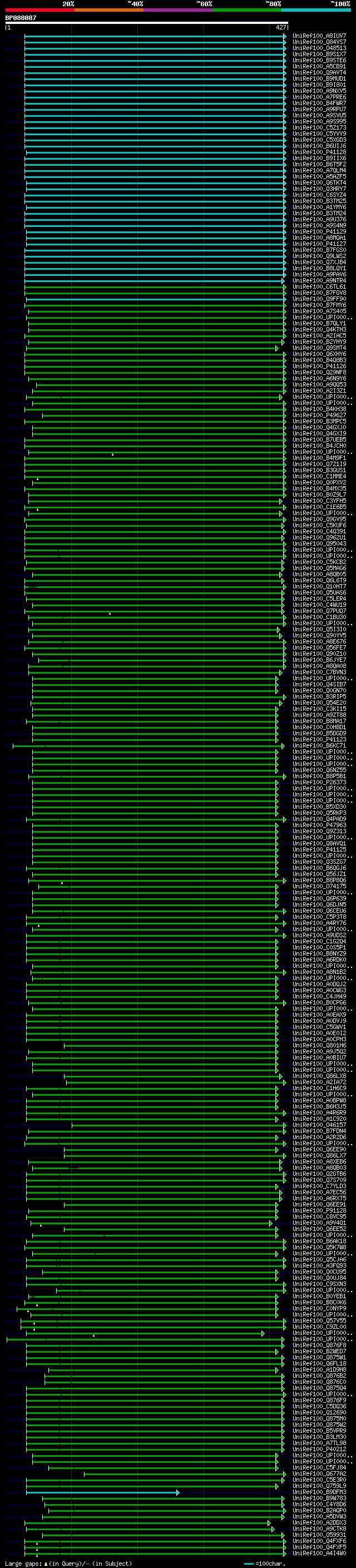Viewport: 356px width, 1568px height.
Task: Select the UniRef100_Q9SMT4 label
Action: pyautogui.click(x=319, y=348)
